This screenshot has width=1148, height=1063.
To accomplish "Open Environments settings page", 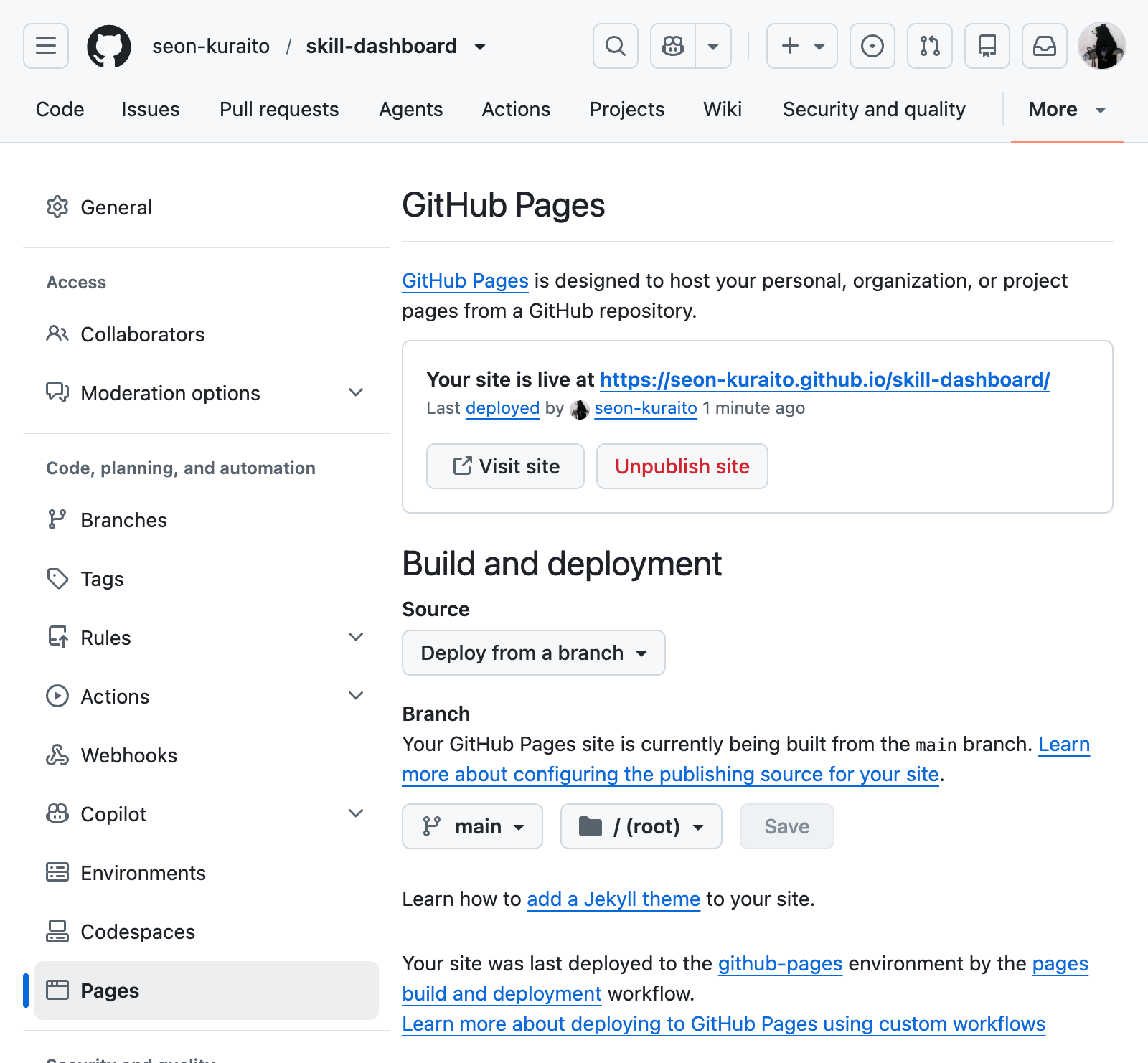I will [x=207, y=873].
